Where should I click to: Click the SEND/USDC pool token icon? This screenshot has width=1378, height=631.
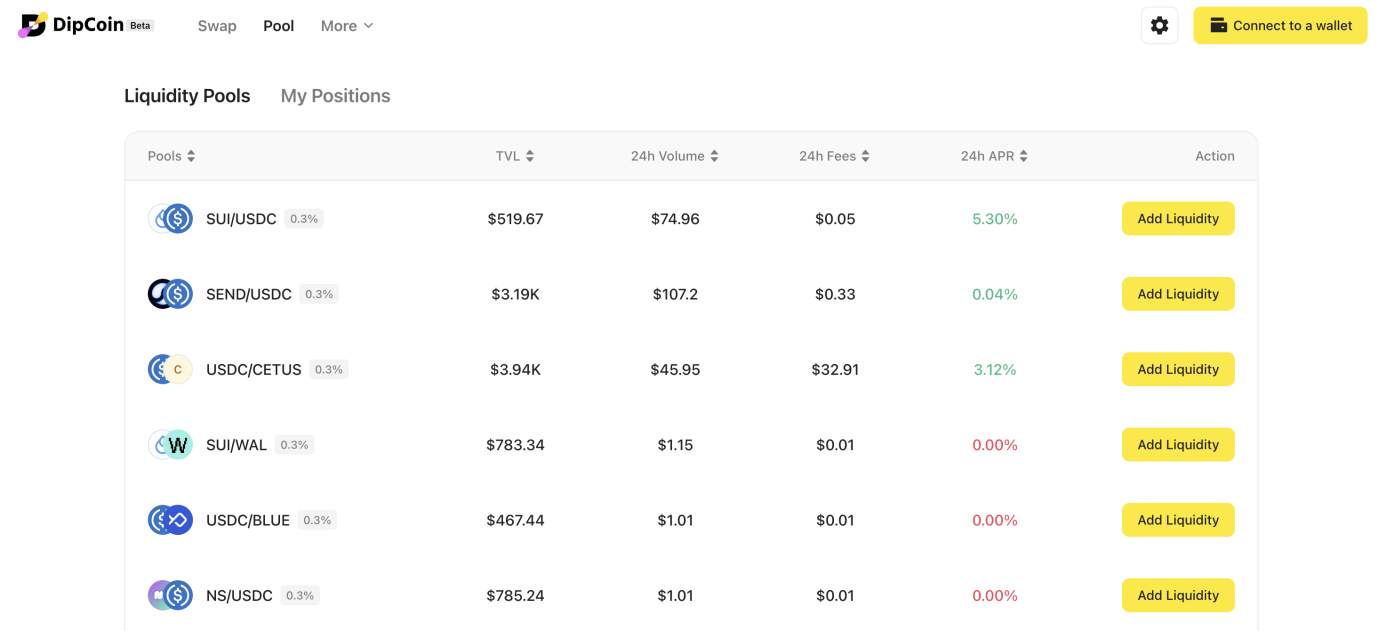tap(170, 294)
